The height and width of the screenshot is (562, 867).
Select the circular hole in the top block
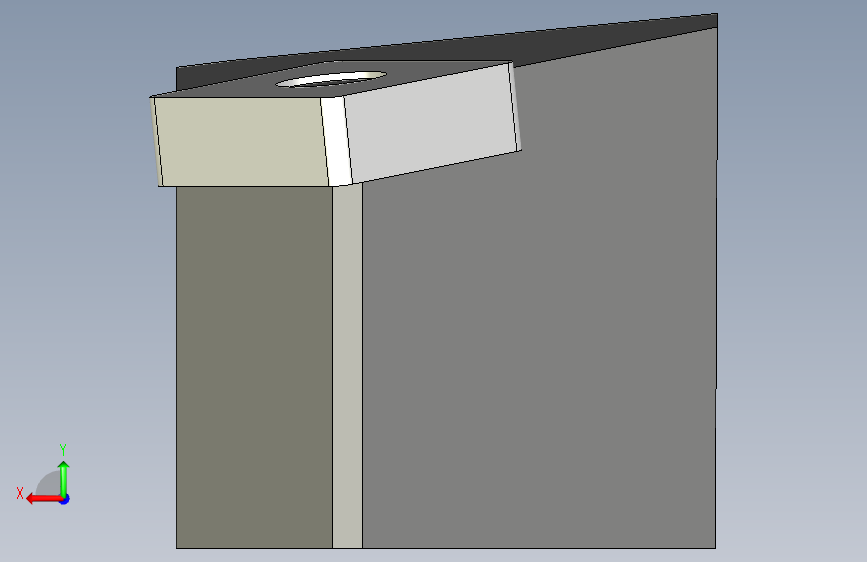(331, 79)
